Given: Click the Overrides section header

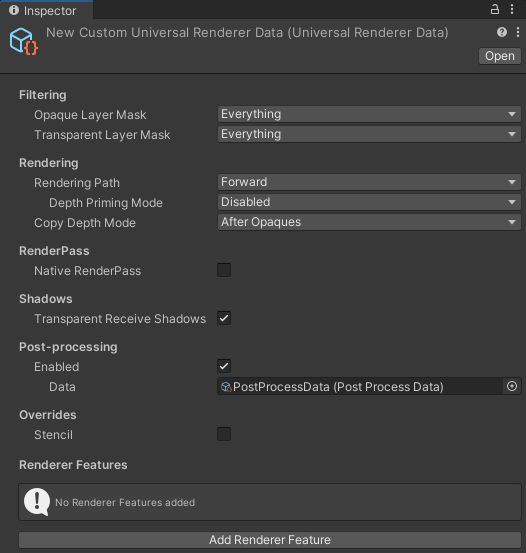Looking at the screenshot, I should 48,415.
